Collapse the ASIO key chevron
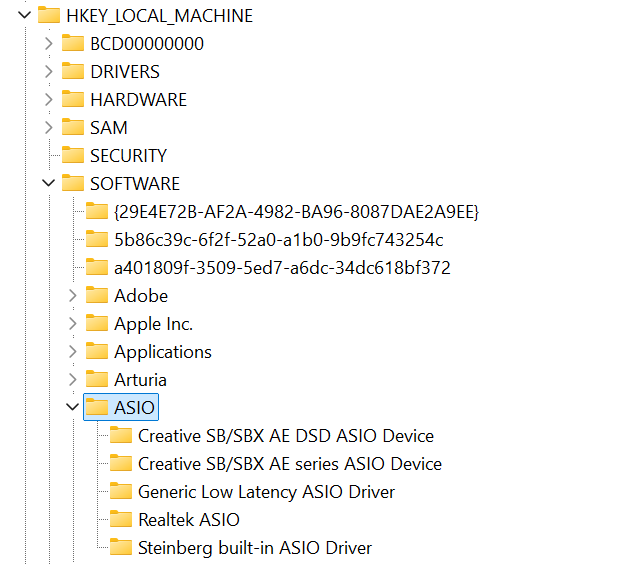 pos(72,408)
